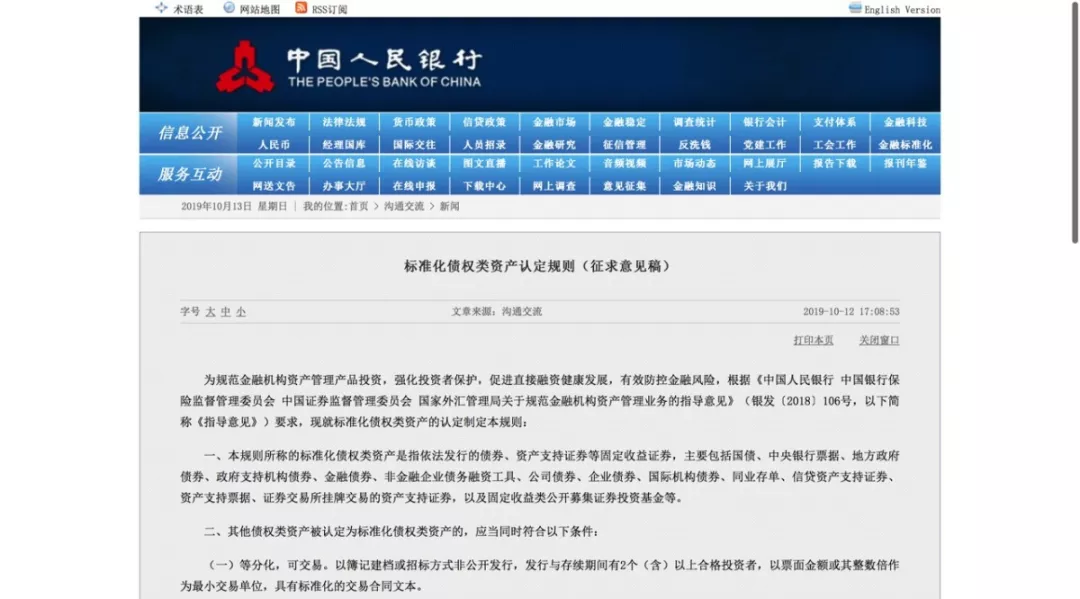The height and width of the screenshot is (599, 1080).
Task: Click the 关闭窗口 close window link
Action: (x=879, y=340)
